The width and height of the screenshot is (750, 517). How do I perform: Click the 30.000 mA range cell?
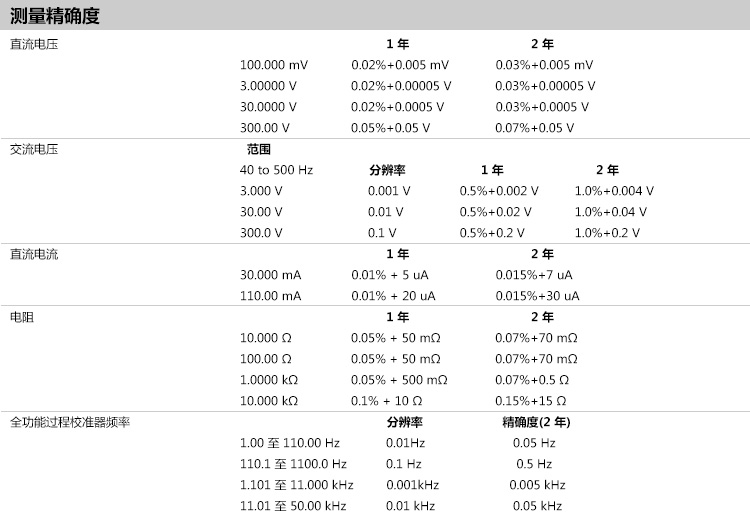click(x=270, y=275)
